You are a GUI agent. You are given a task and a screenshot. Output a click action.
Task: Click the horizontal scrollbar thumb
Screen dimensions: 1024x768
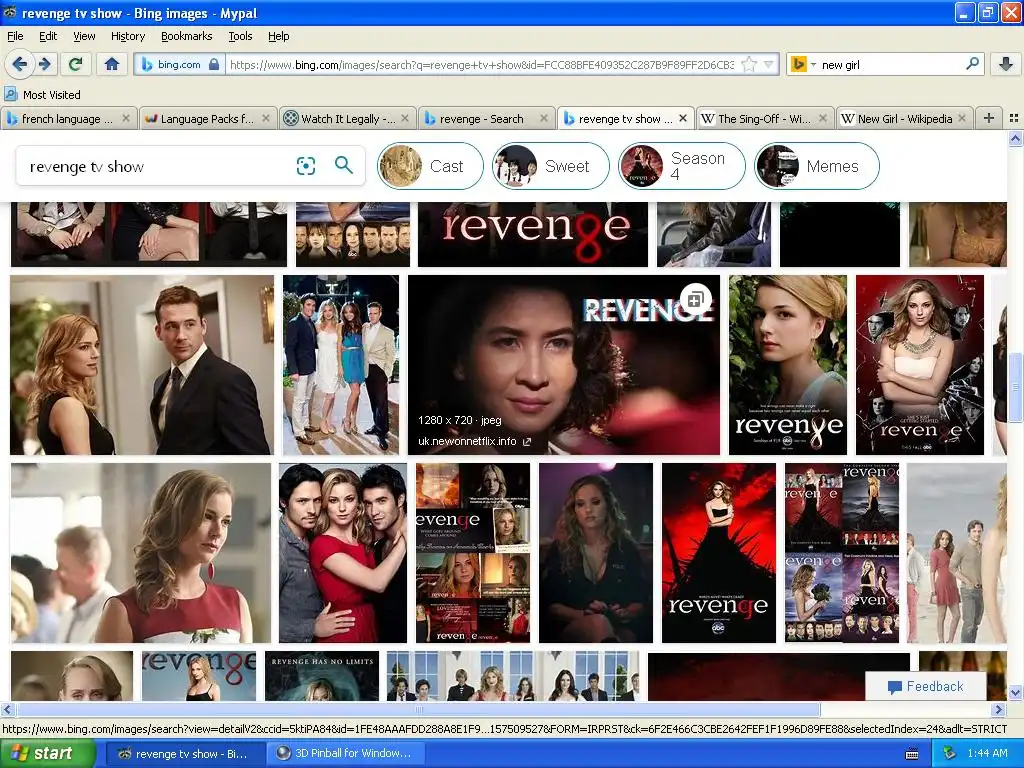point(418,709)
